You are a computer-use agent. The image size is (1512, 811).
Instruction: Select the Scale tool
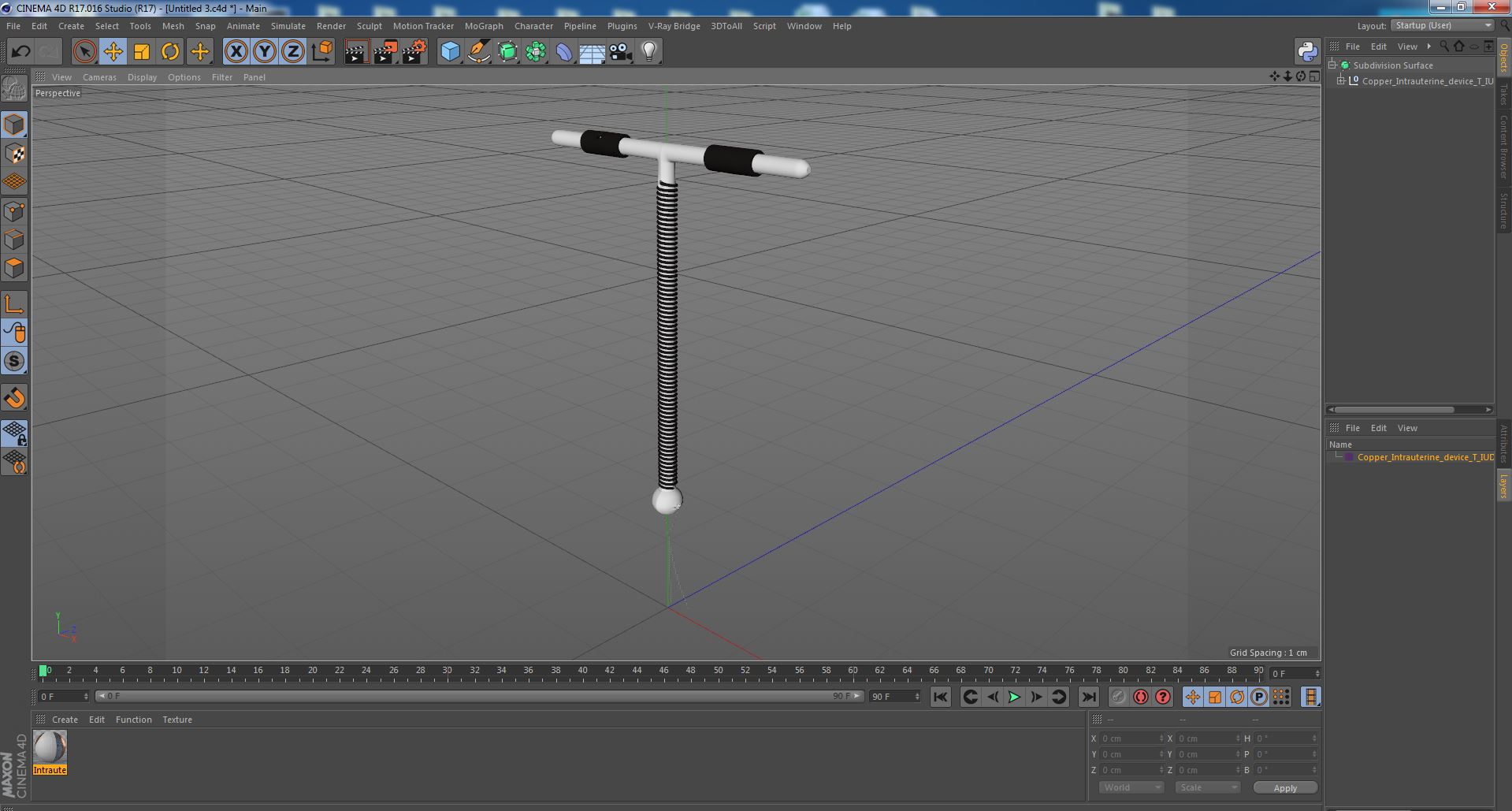(x=142, y=52)
